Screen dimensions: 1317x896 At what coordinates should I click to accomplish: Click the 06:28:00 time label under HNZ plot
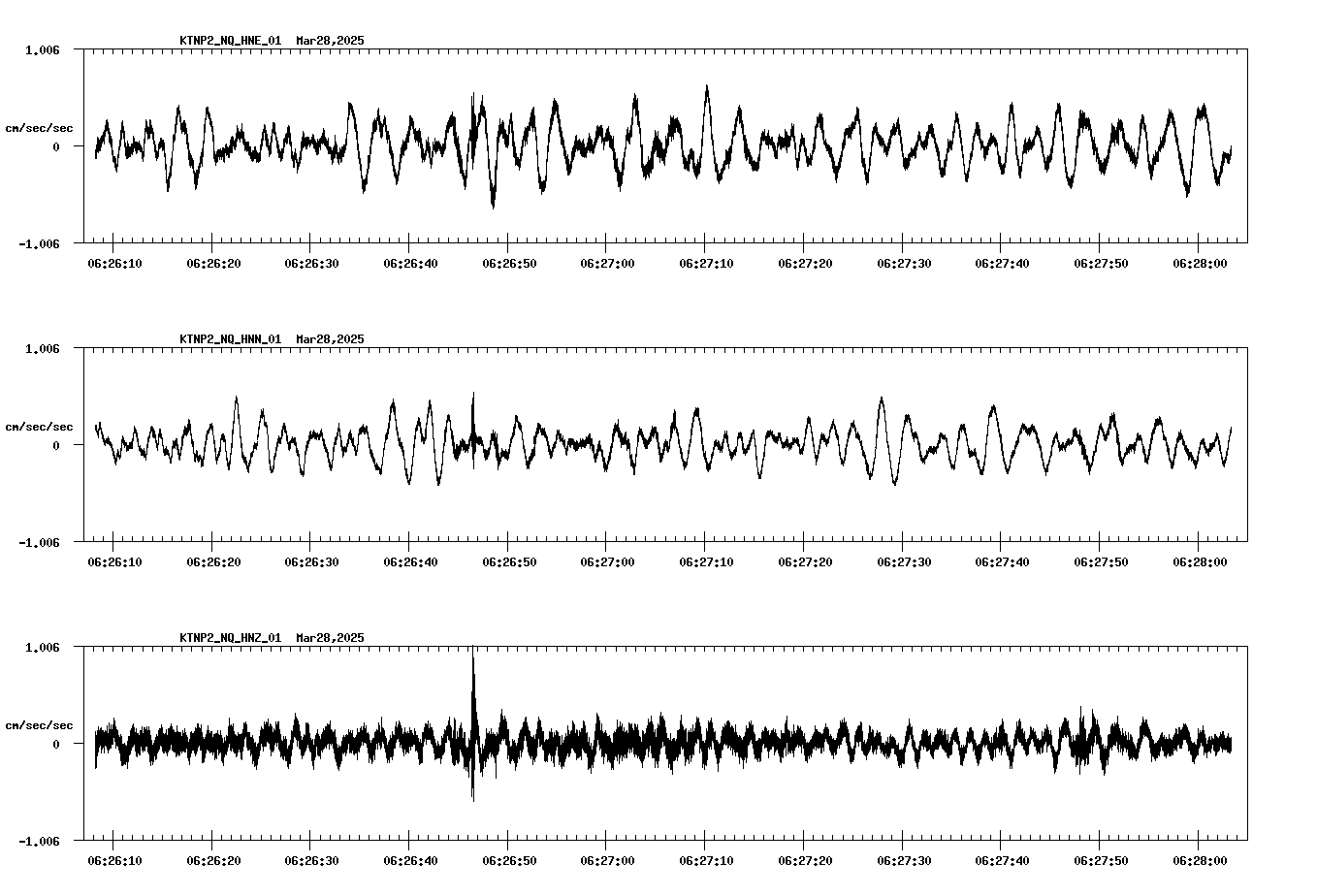pos(1200,861)
